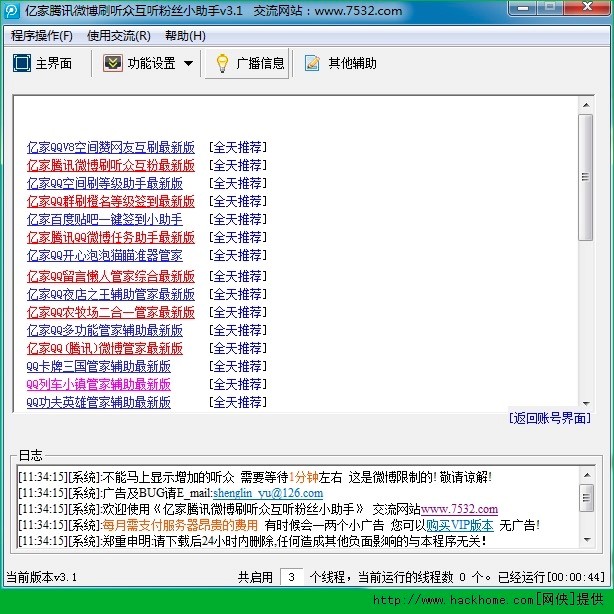This screenshot has width=614, height=614.
Task: Open link 亿家QQ留言懒人管家综合最新版
Action: click(x=111, y=276)
